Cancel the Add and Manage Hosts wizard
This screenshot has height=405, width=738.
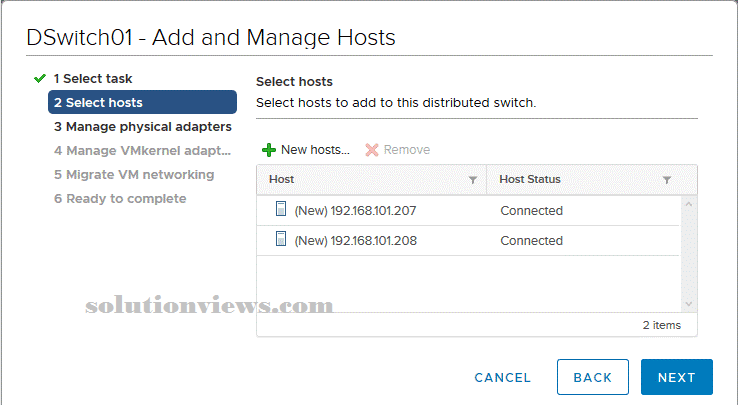503,378
